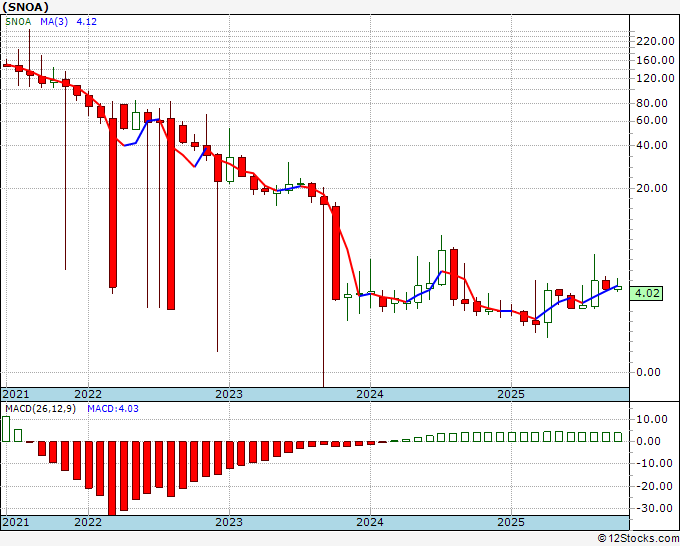
Task: Click the deepest red MACD bar in 2022
Action: coord(112,478)
